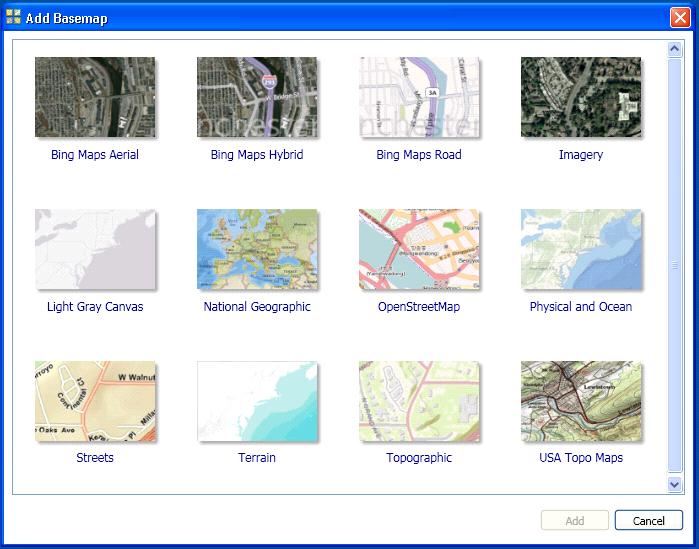Viewport: 699px width, 549px height.
Task: Choose the Bing Maps Hybrid thumbnail
Action: (257, 97)
